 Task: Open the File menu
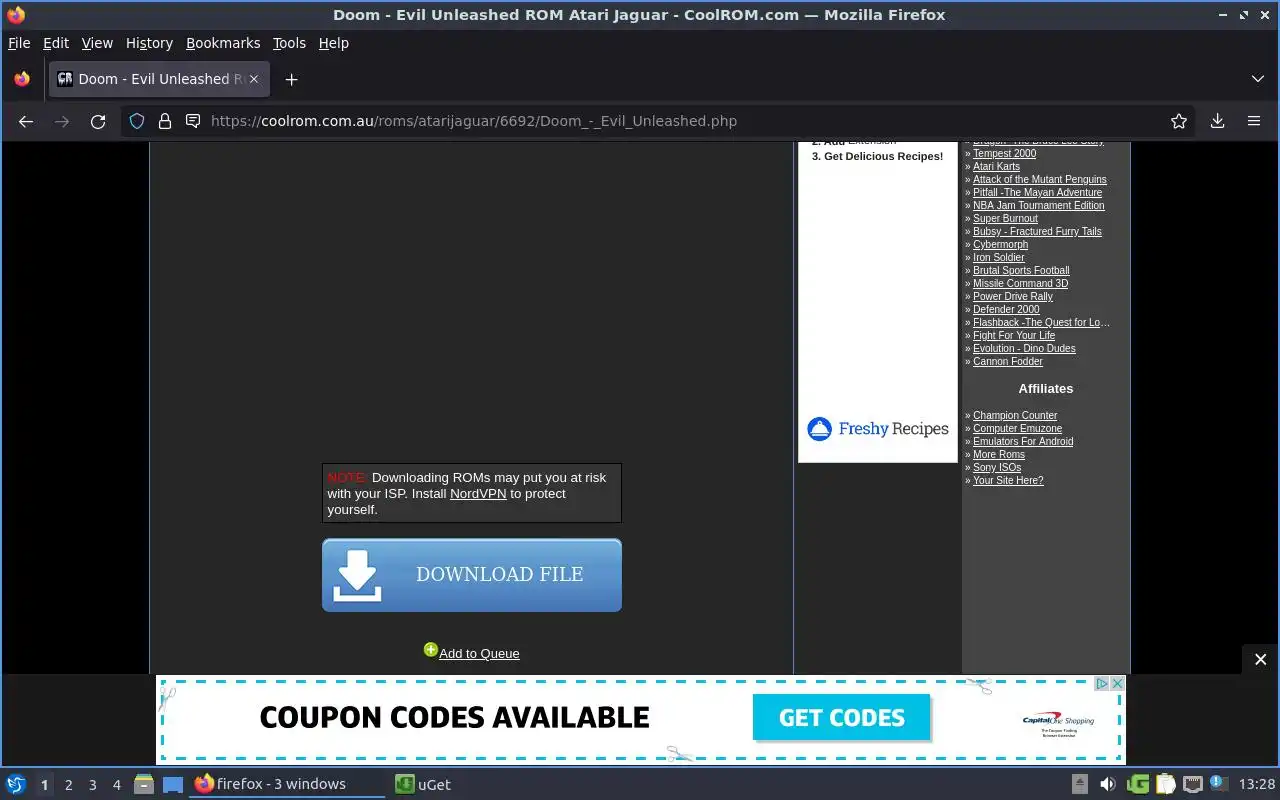[x=19, y=43]
